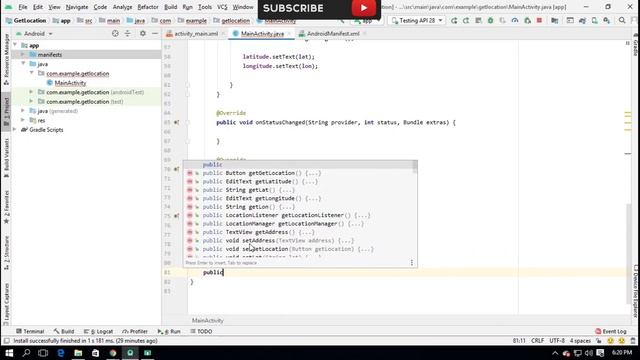
Task: Toggle the 2: Favorites tool window
Action: [x=6, y=207]
